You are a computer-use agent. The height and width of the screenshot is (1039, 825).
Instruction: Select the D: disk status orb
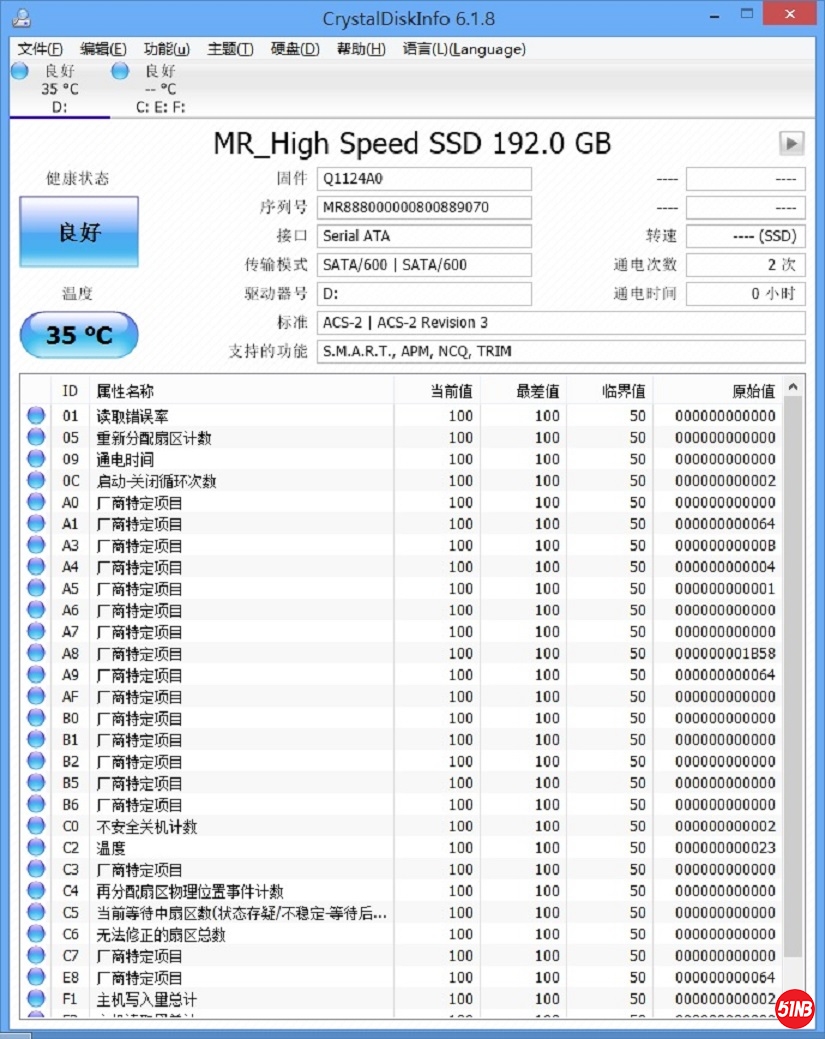coord(20,71)
